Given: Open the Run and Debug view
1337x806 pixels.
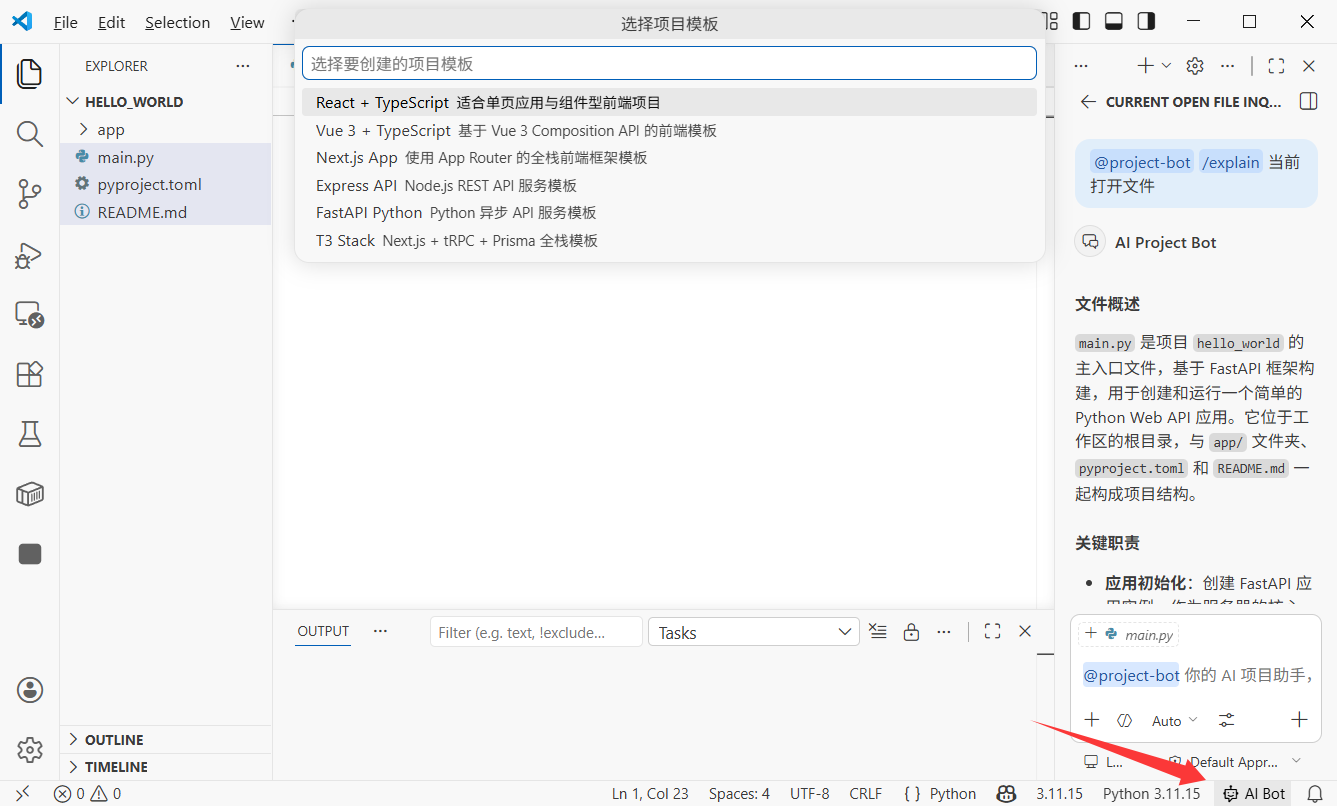Looking at the screenshot, I should point(29,255).
